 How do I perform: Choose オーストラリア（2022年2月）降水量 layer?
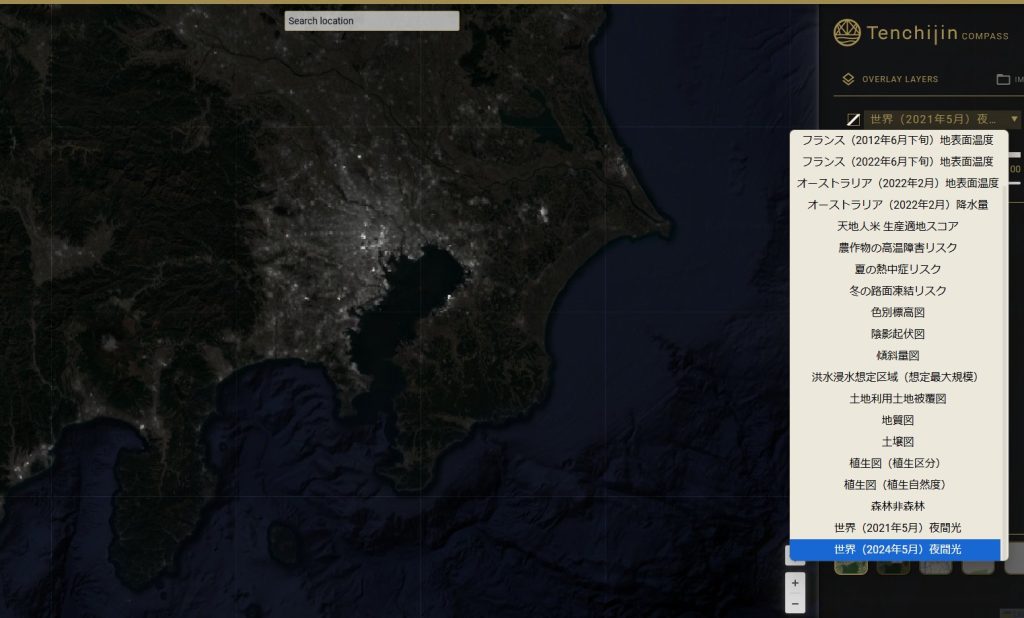click(x=897, y=204)
